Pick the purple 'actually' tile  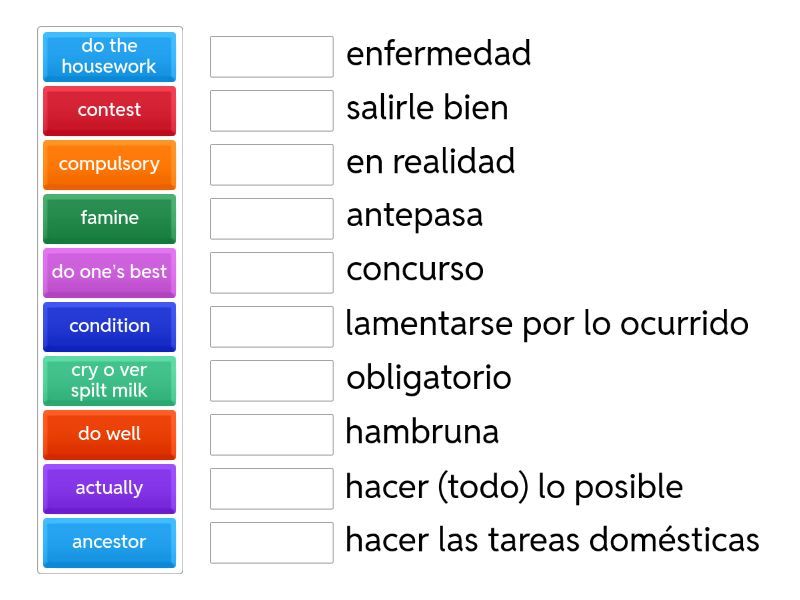[x=109, y=488]
